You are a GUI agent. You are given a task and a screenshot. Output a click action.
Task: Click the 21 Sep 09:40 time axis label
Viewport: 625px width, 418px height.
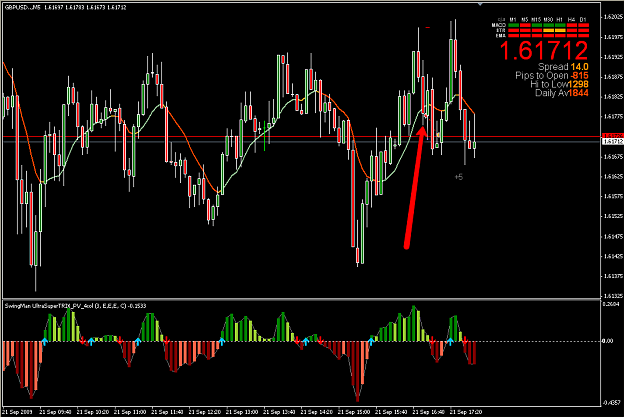pyautogui.click(x=56, y=412)
